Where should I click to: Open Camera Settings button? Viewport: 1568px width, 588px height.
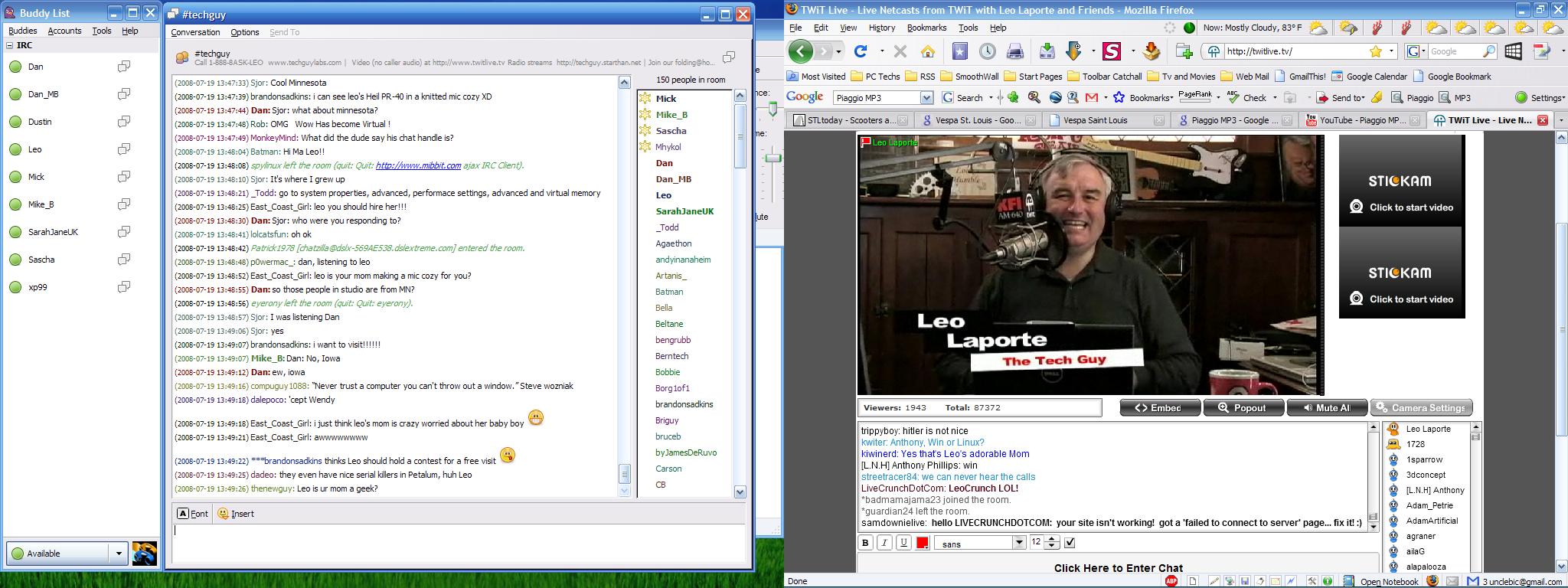(1421, 408)
